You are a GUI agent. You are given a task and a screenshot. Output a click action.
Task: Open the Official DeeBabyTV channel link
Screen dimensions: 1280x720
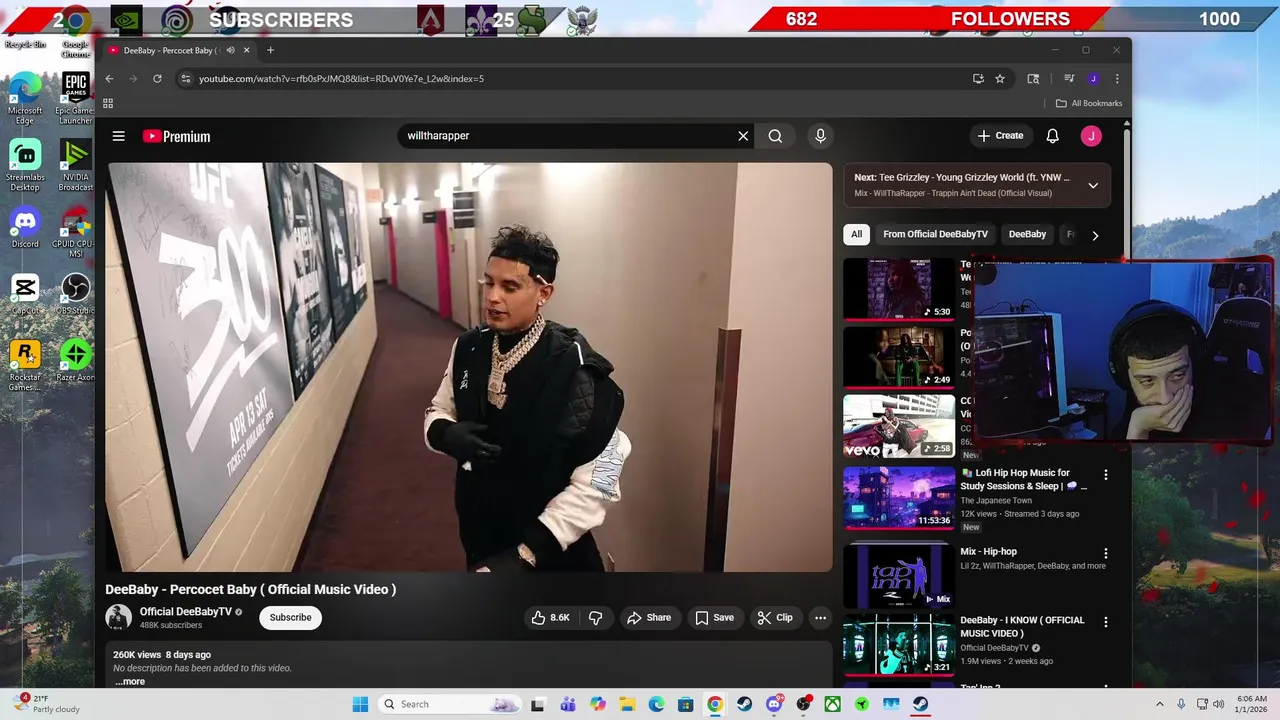[x=185, y=612]
